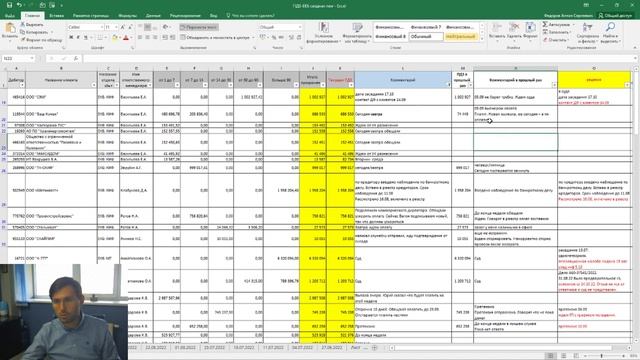
Task: Click Merge and Center button
Action: point(215,38)
